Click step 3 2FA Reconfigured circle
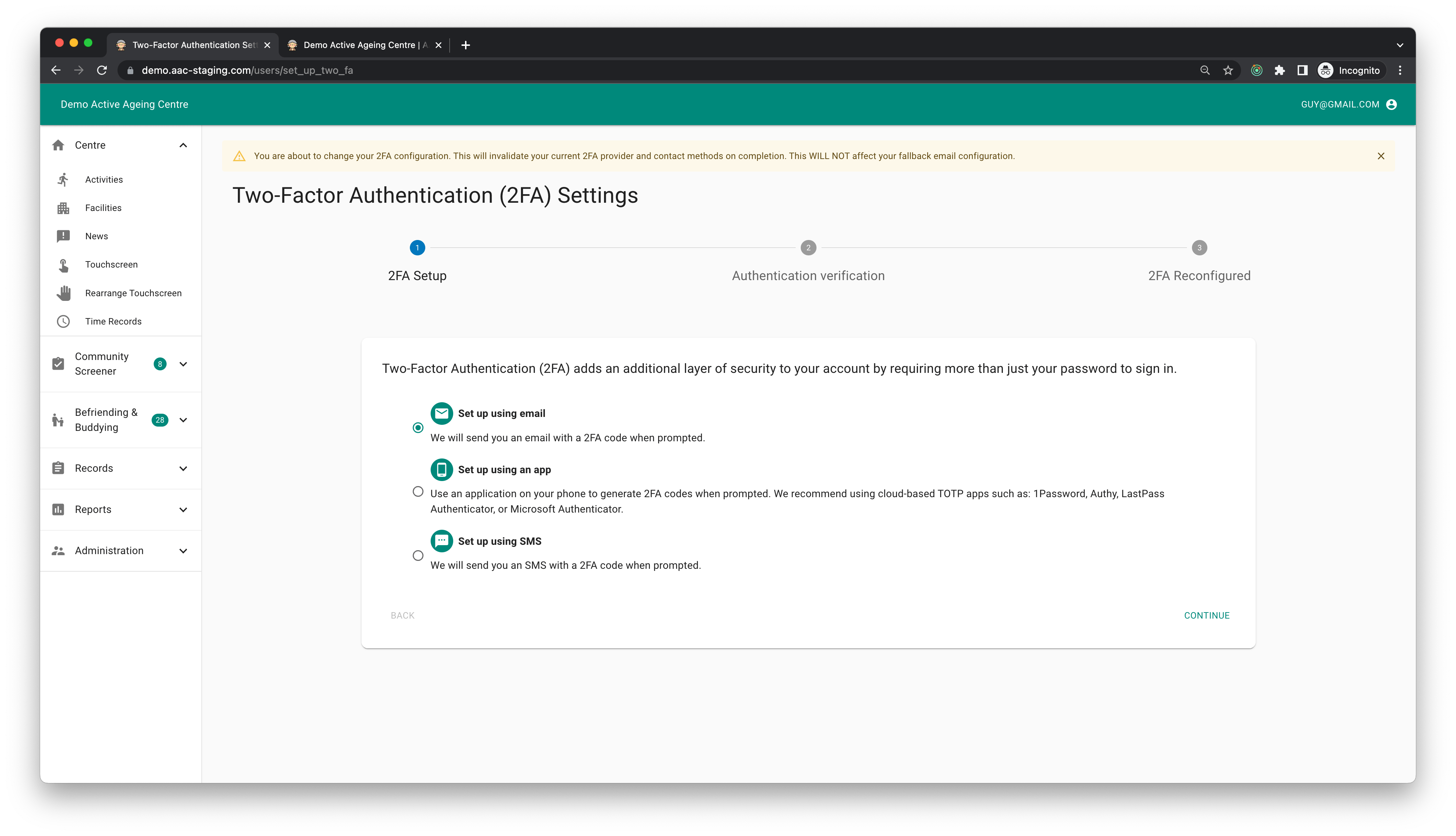 1199,248
